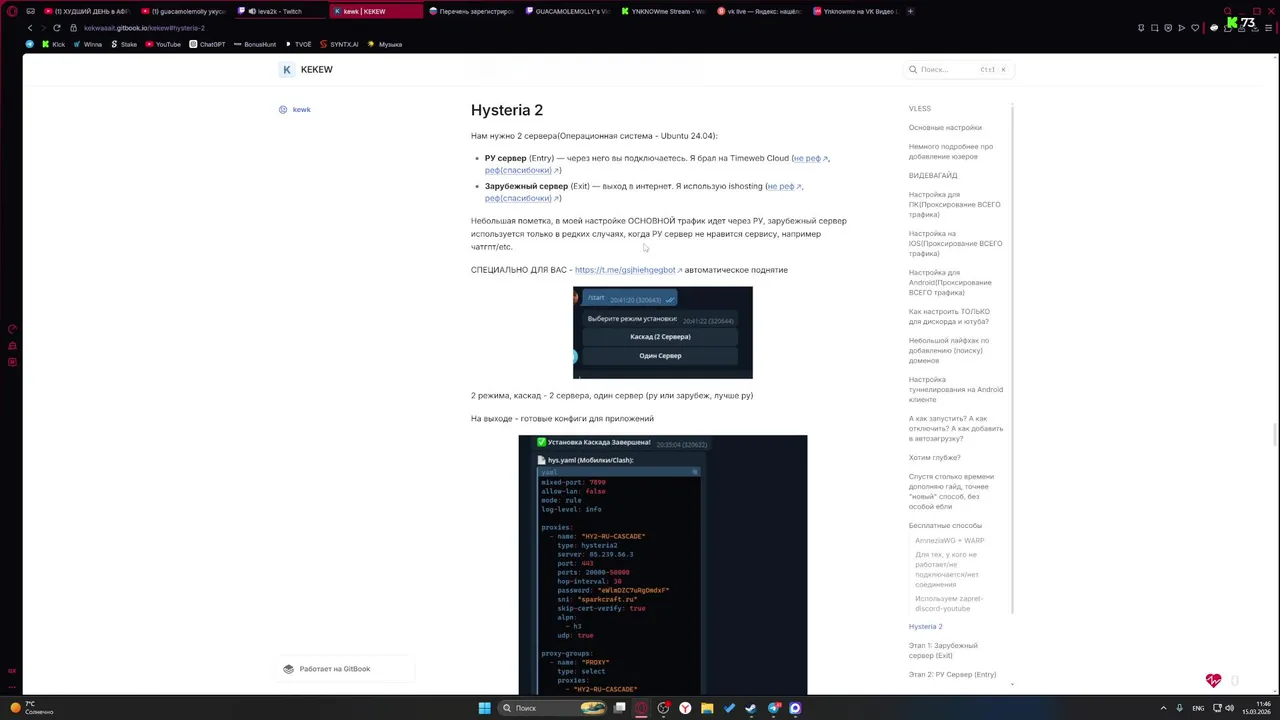Screen dimensions: 1280x720
Task: Open Windows Start menu
Action: [484, 708]
